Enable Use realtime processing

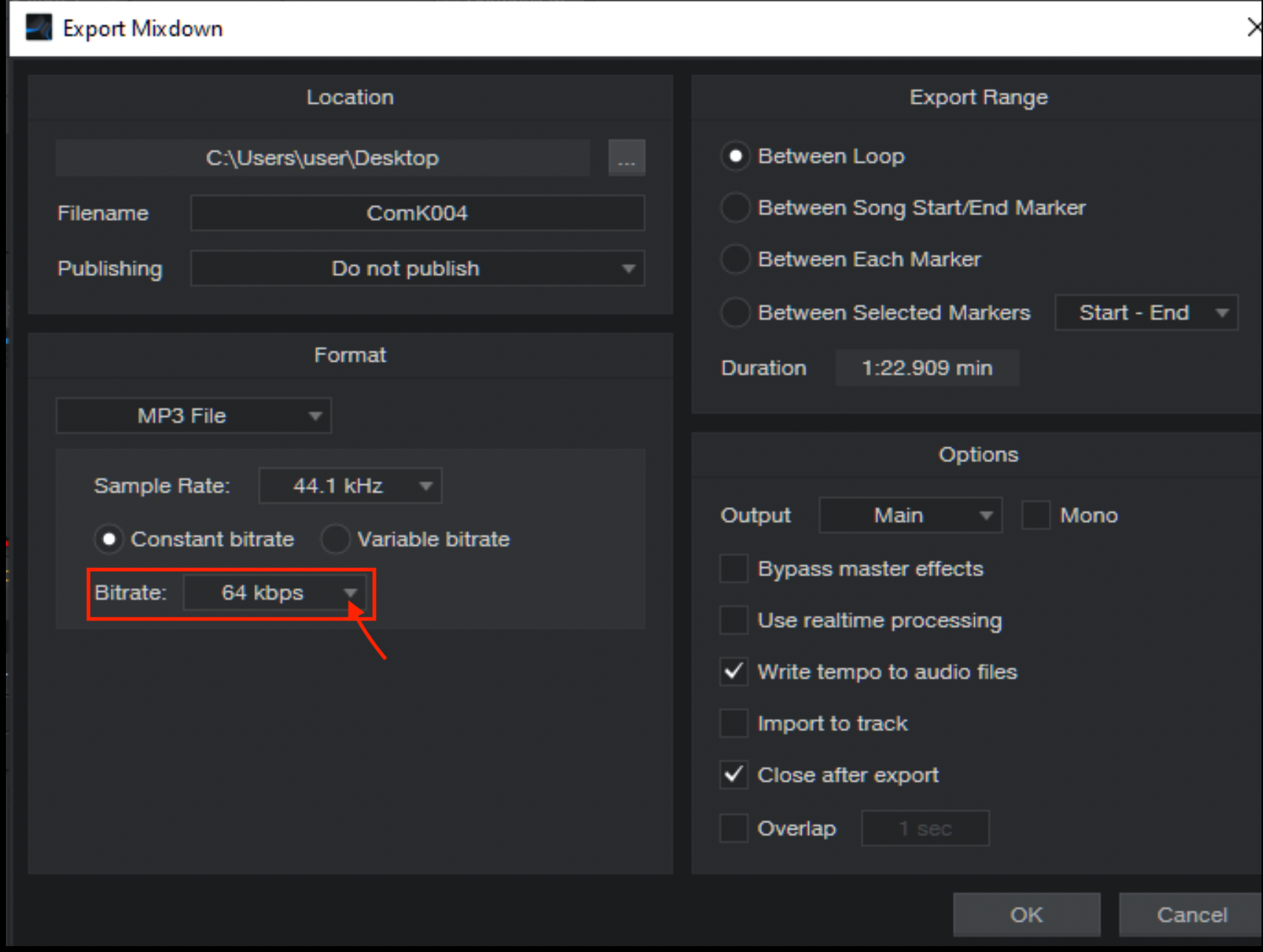point(734,620)
